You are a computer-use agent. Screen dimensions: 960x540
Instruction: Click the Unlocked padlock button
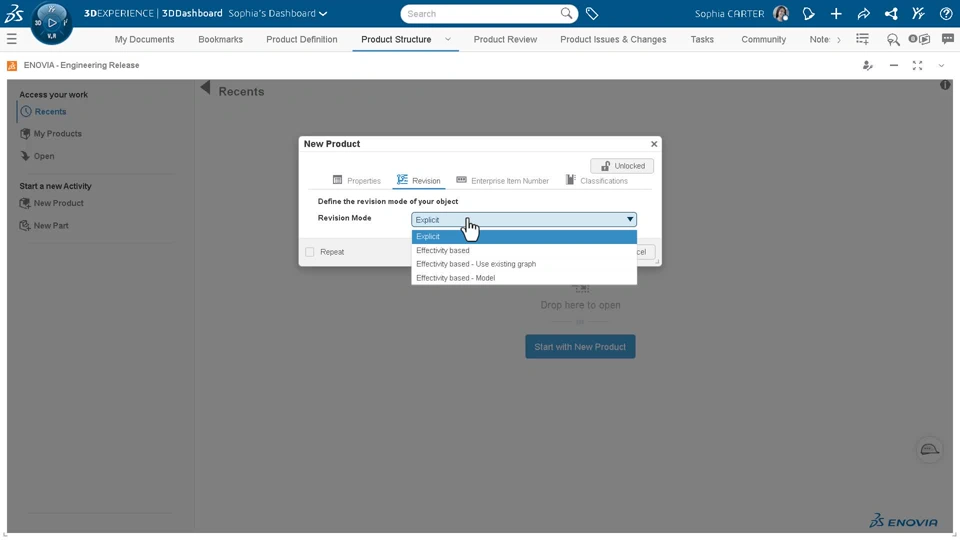pyautogui.click(x=622, y=166)
